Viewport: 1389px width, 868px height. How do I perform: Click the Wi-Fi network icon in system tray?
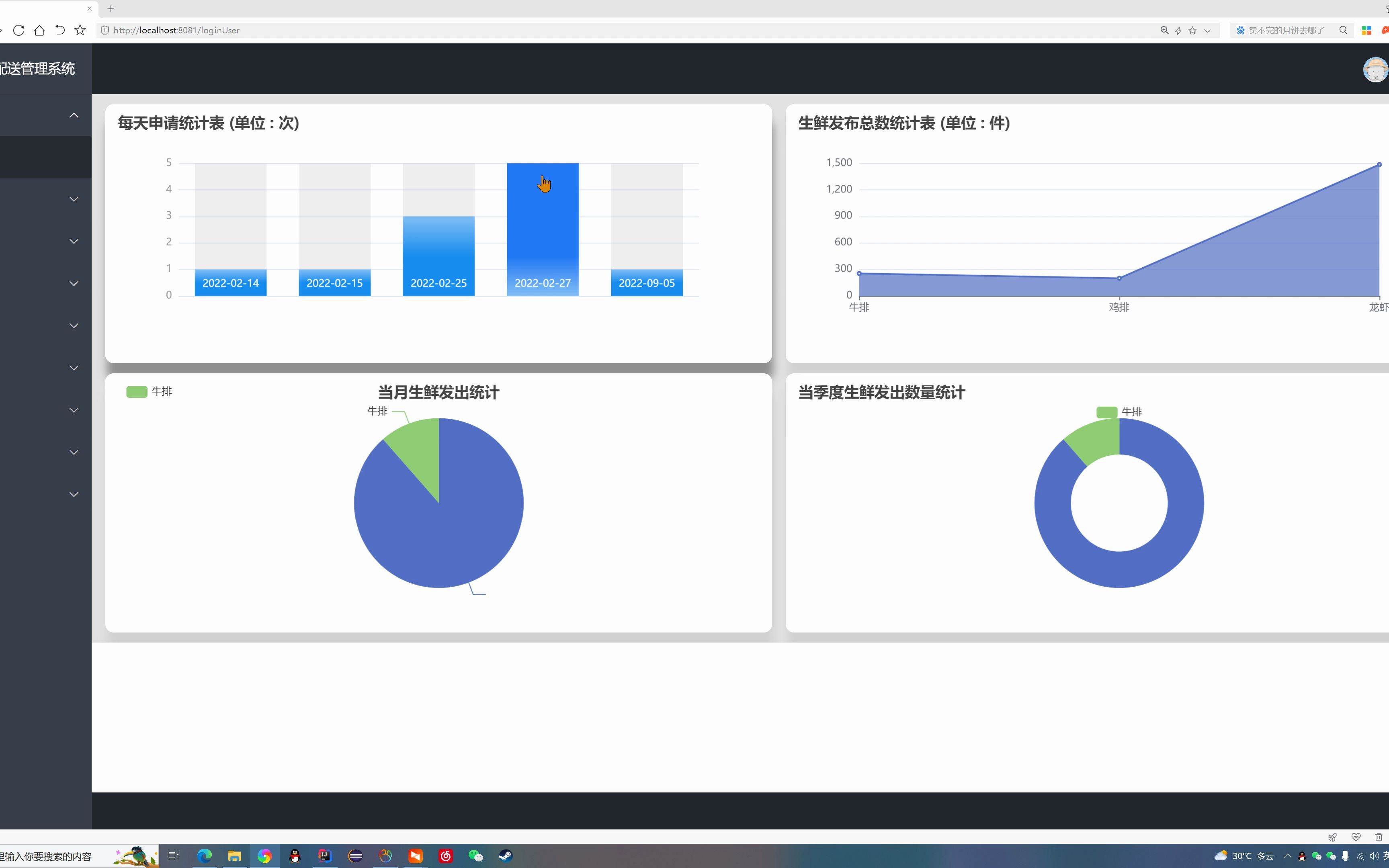point(1360,856)
